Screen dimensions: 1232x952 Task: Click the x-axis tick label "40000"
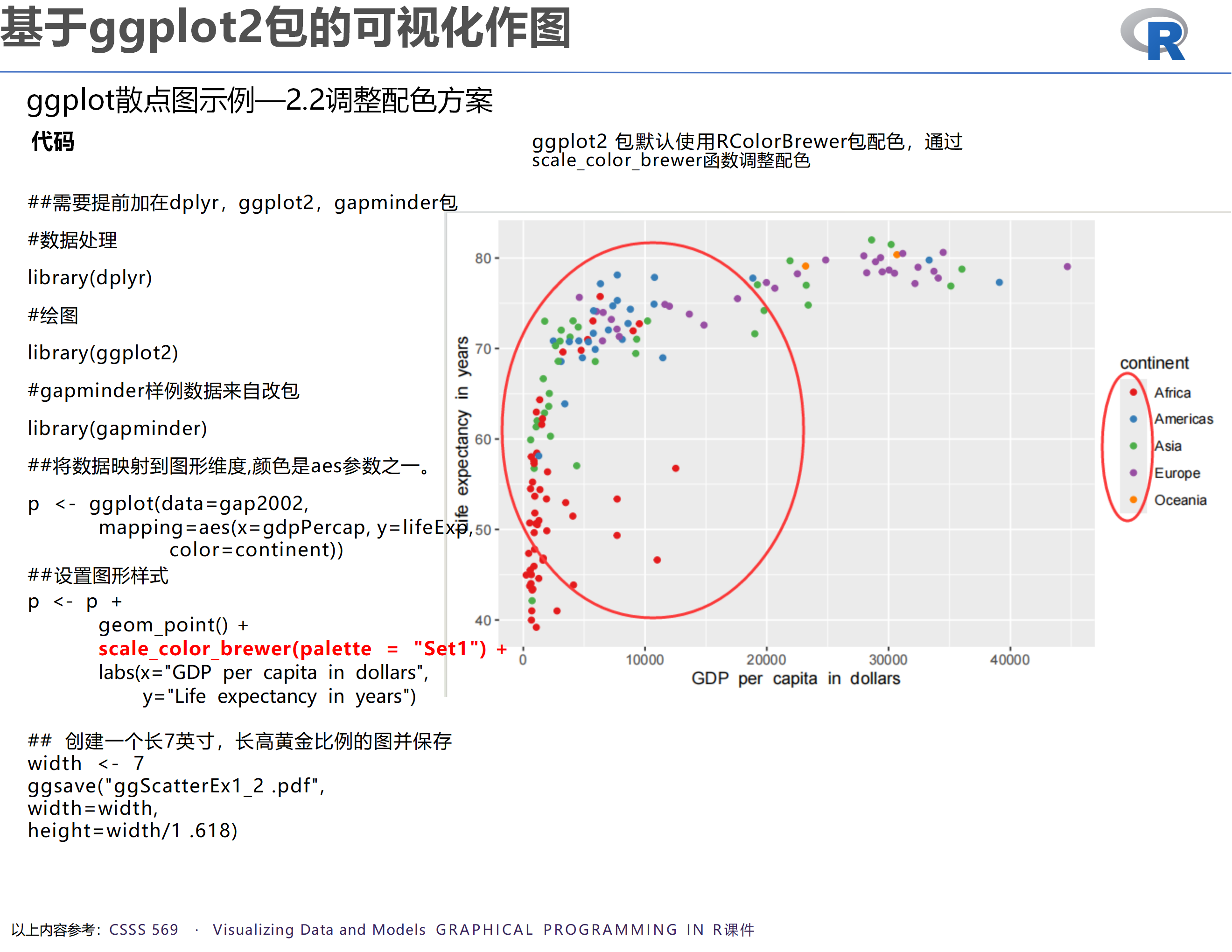click(x=1010, y=660)
